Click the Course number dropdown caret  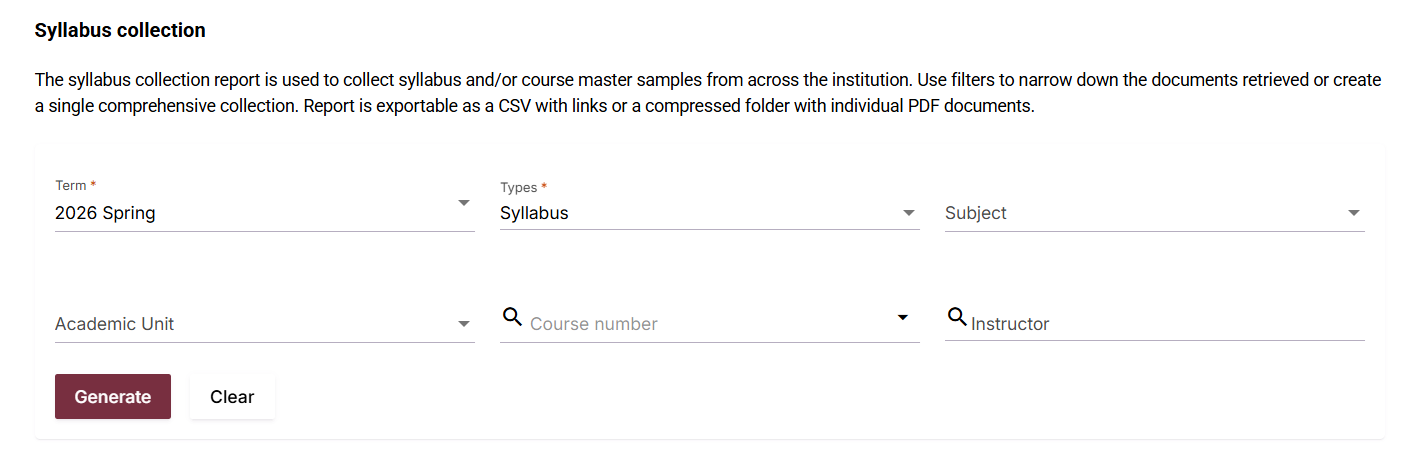pyautogui.click(x=903, y=318)
